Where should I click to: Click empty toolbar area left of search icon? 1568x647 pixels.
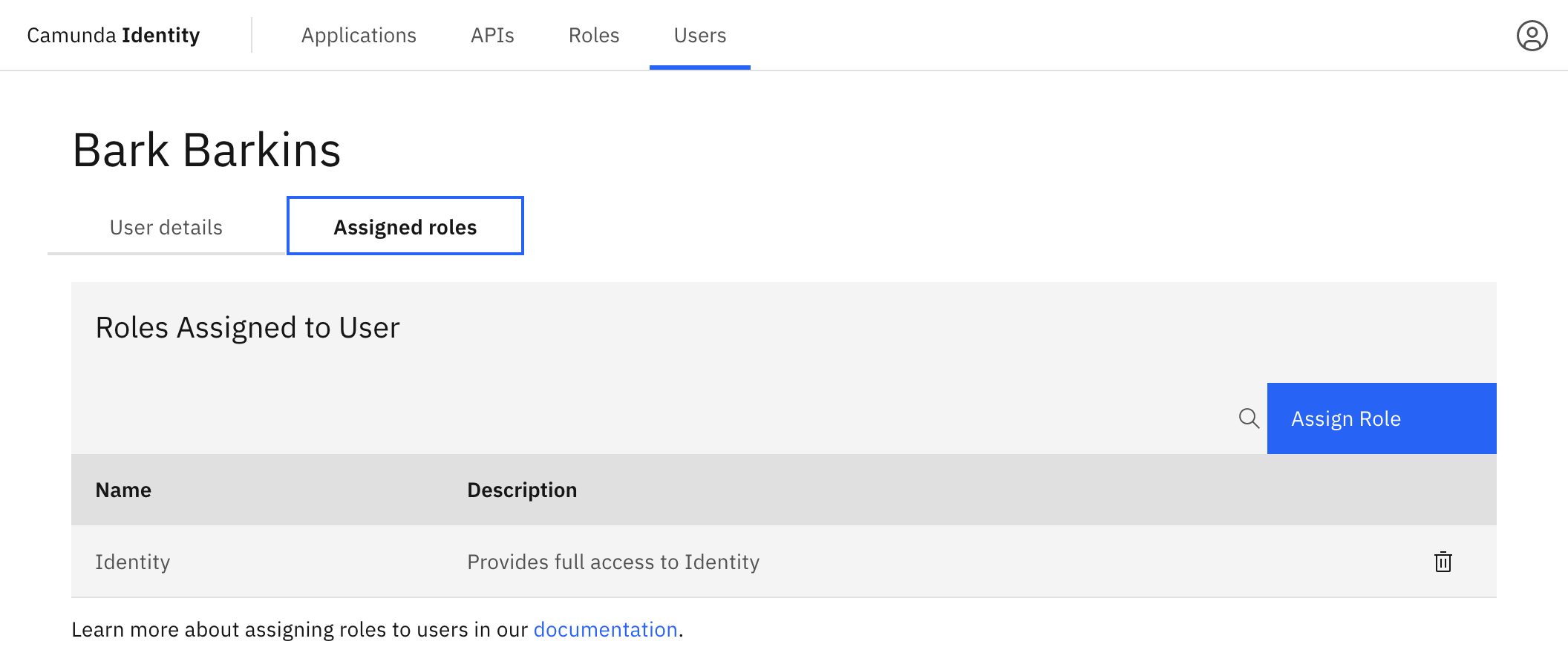point(668,418)
